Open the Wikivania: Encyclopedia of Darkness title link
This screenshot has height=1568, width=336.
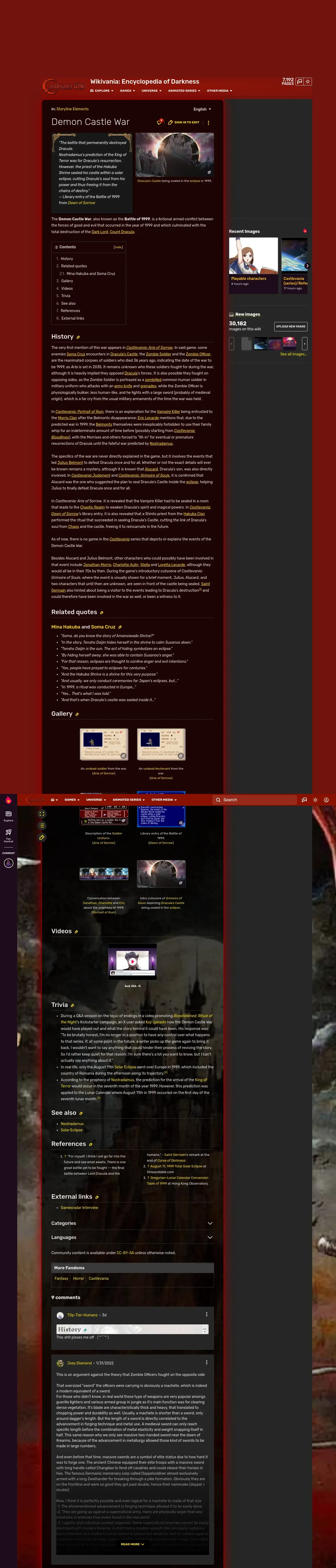(144, 82)
